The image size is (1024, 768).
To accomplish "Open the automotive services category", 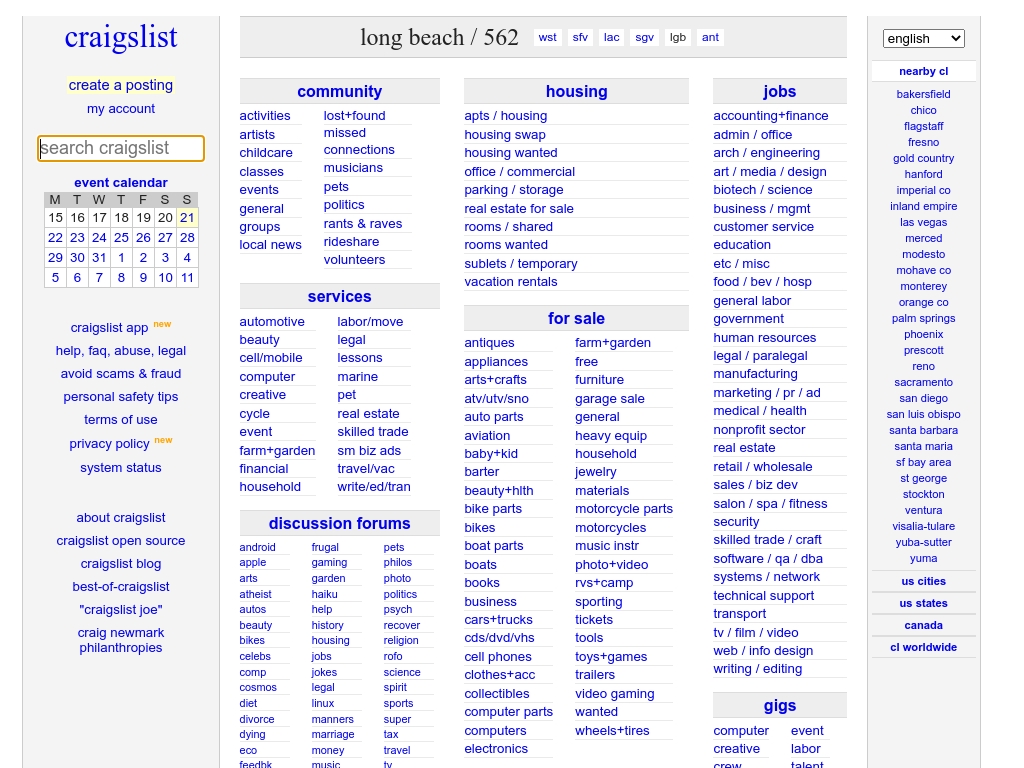I will tap(272, 321).
